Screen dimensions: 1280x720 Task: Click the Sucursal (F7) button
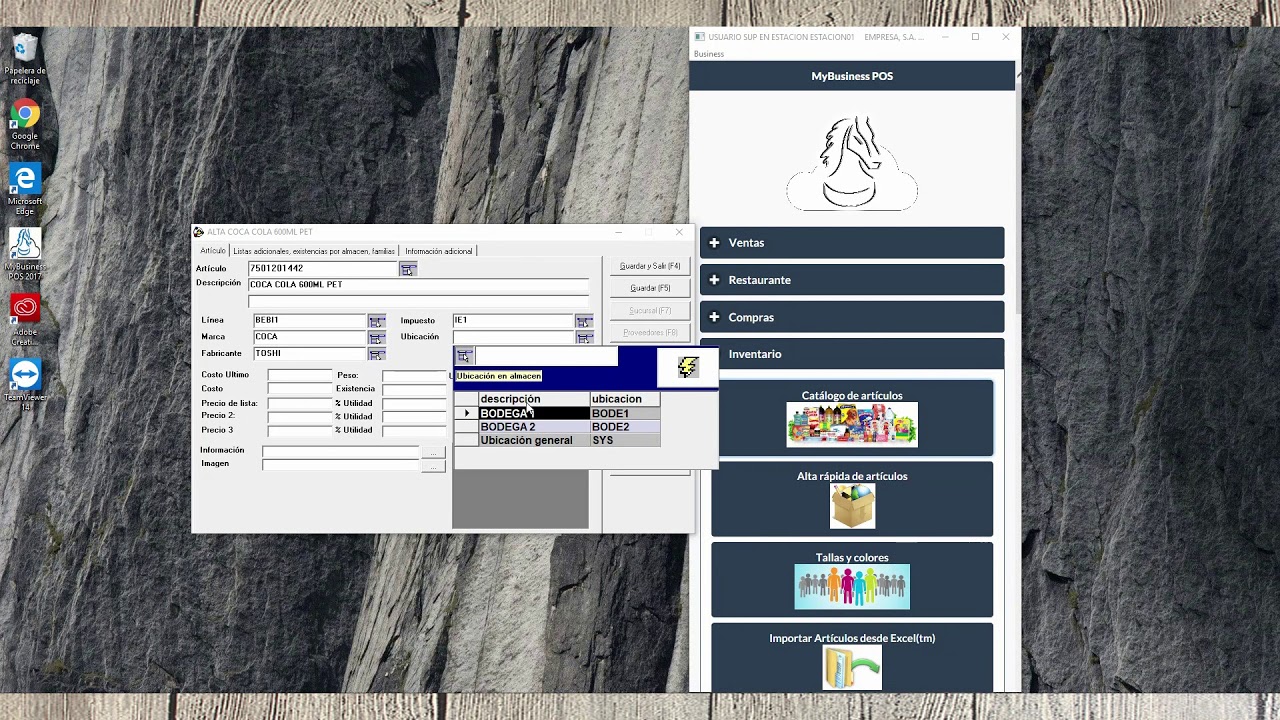(650, 311)
